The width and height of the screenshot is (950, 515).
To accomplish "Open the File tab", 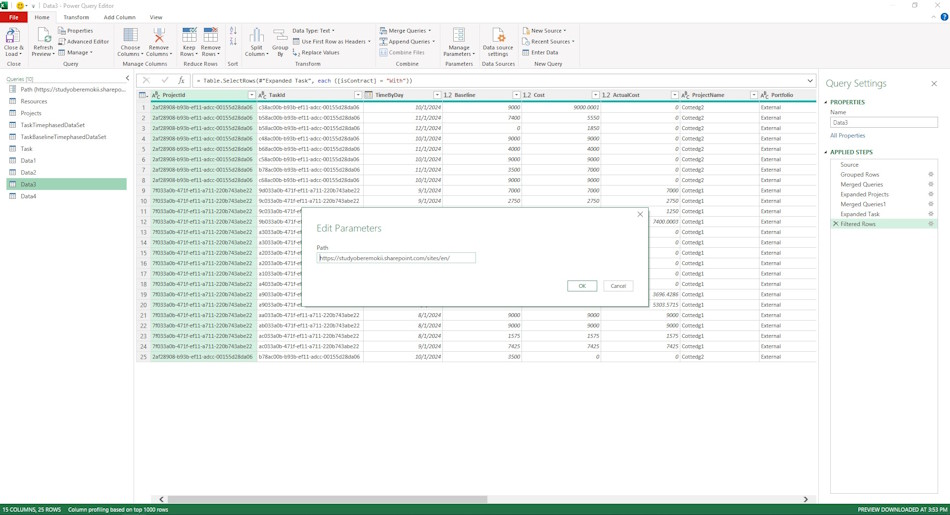I will pos(13,18).
